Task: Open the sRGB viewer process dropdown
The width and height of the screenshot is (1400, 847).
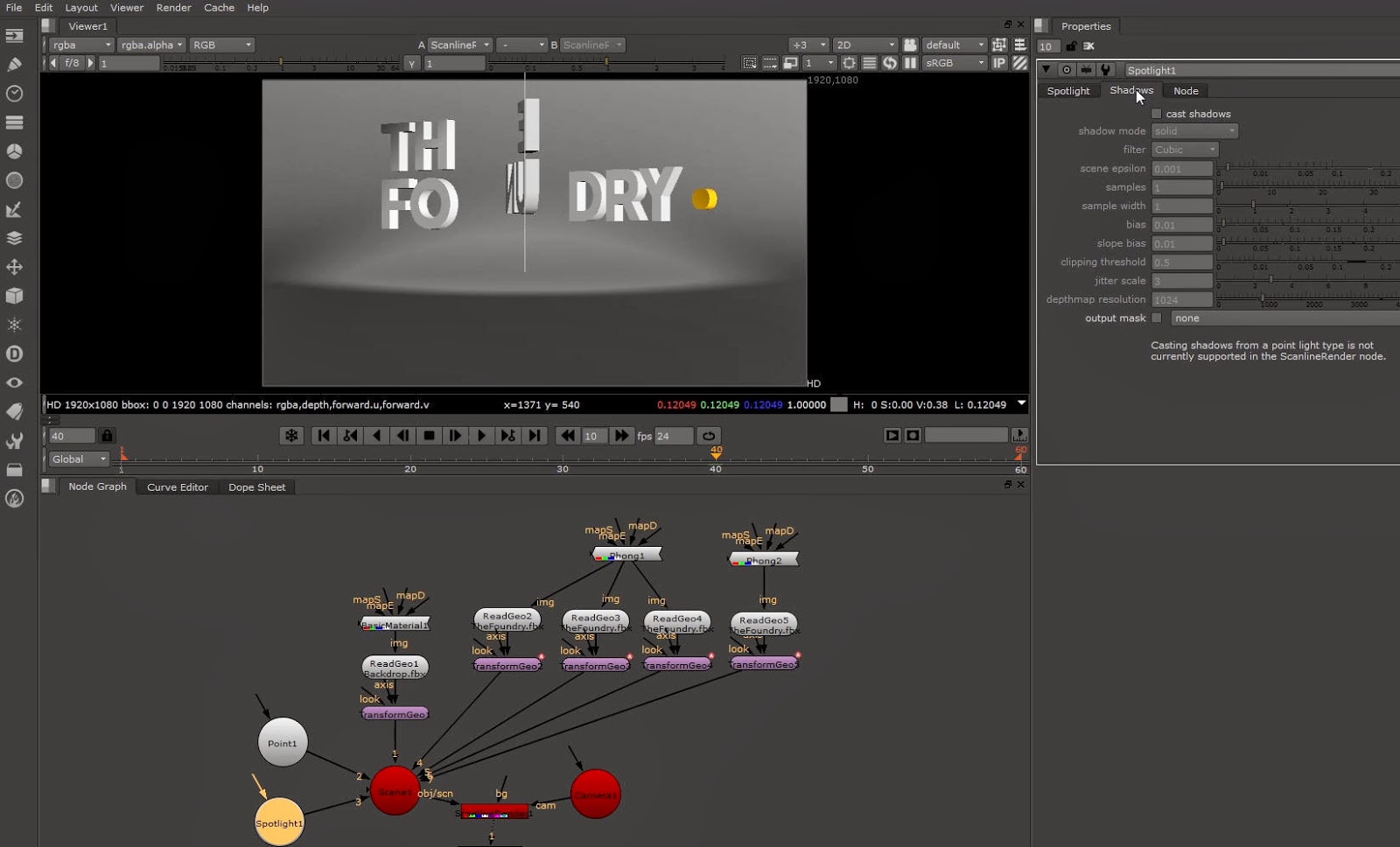Action: pyautogui.click(x=955, y=63)
